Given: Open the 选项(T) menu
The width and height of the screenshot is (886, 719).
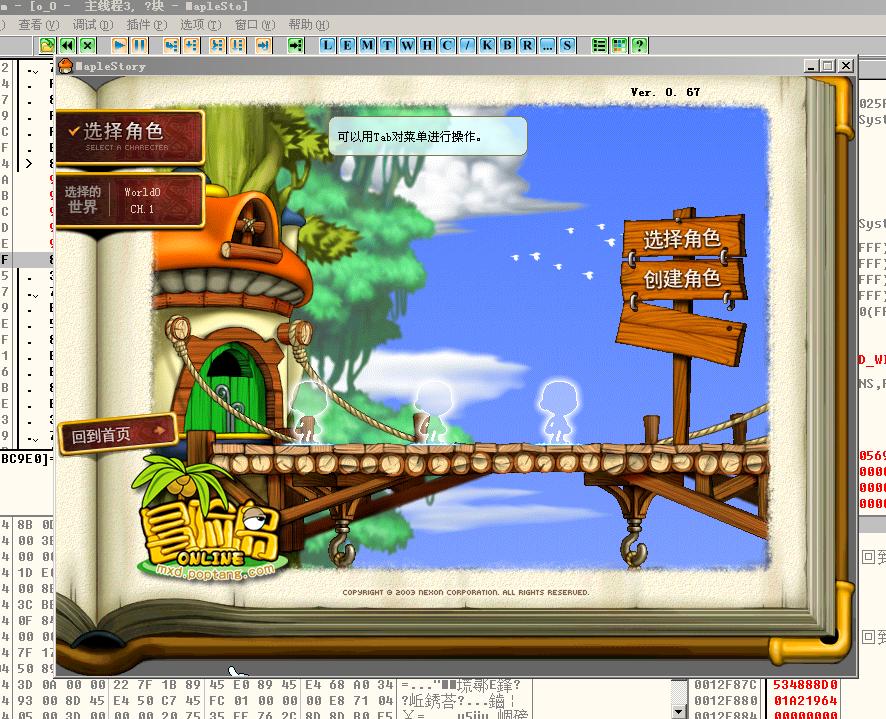Looking at the screenshot, I should pos(201,25).
